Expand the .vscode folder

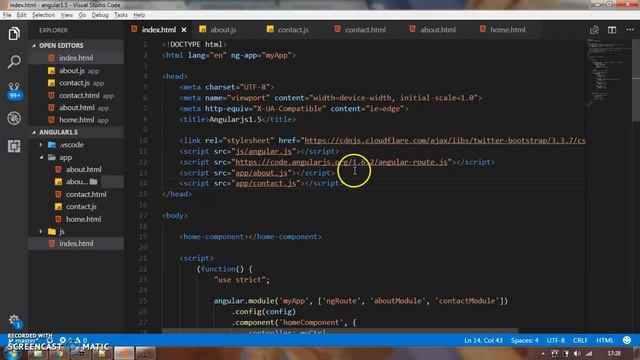pyautogui.click(x=76, y=145)
